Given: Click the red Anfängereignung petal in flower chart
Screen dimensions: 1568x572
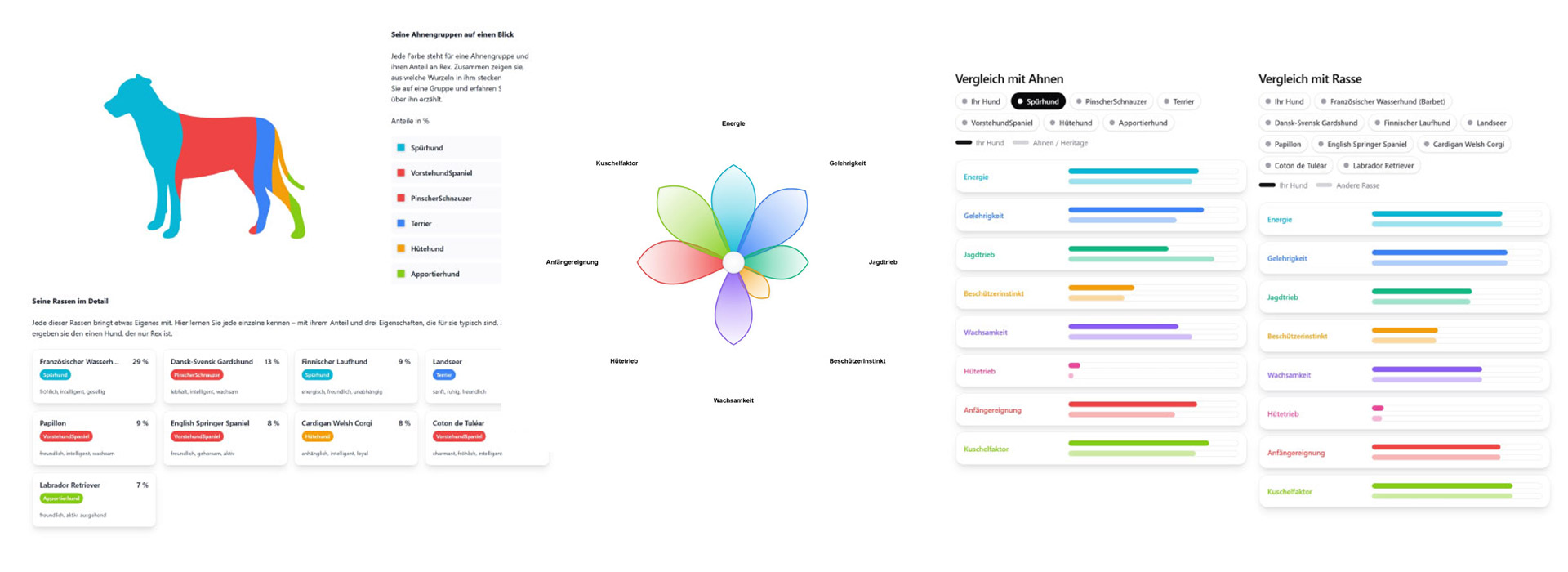Looking at the screenshot, I should click(678, 262).
